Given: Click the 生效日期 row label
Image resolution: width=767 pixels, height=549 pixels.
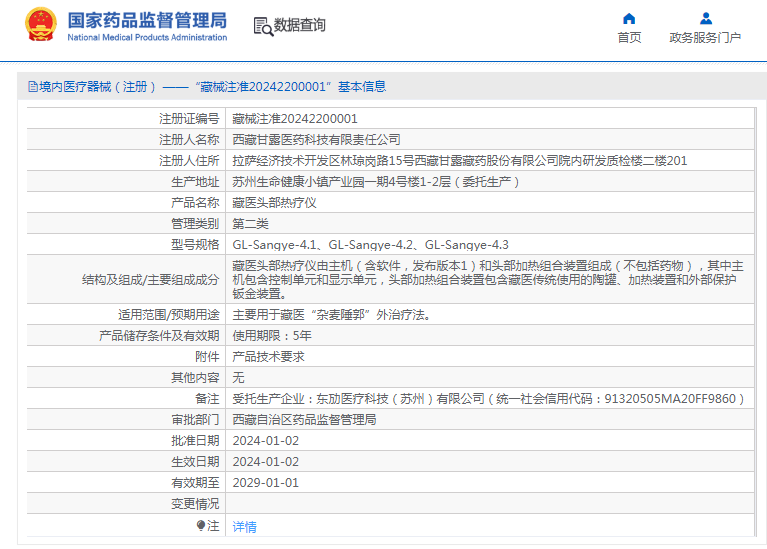Looking at the screenshot, I should (x=195, y=462).
